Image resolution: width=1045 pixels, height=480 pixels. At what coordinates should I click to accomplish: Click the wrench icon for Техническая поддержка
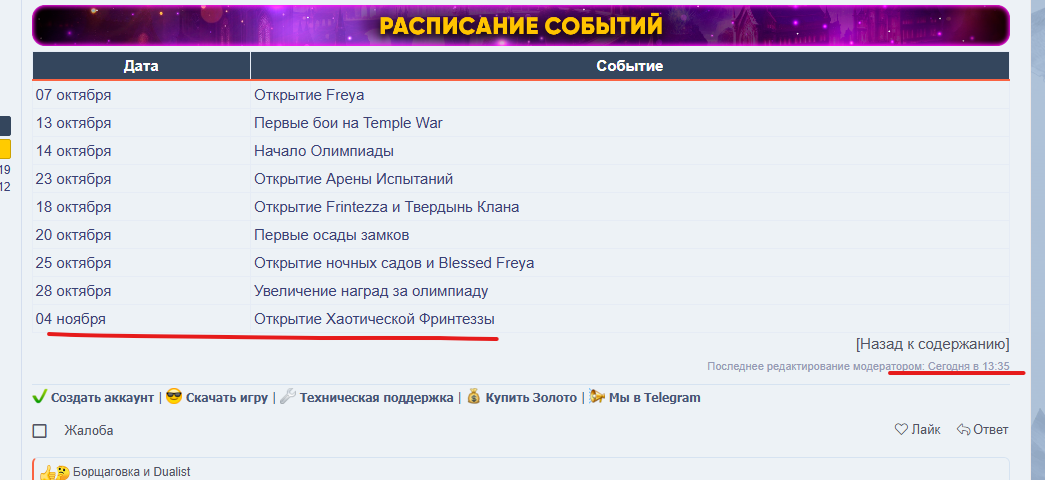[x=287, y=397]
